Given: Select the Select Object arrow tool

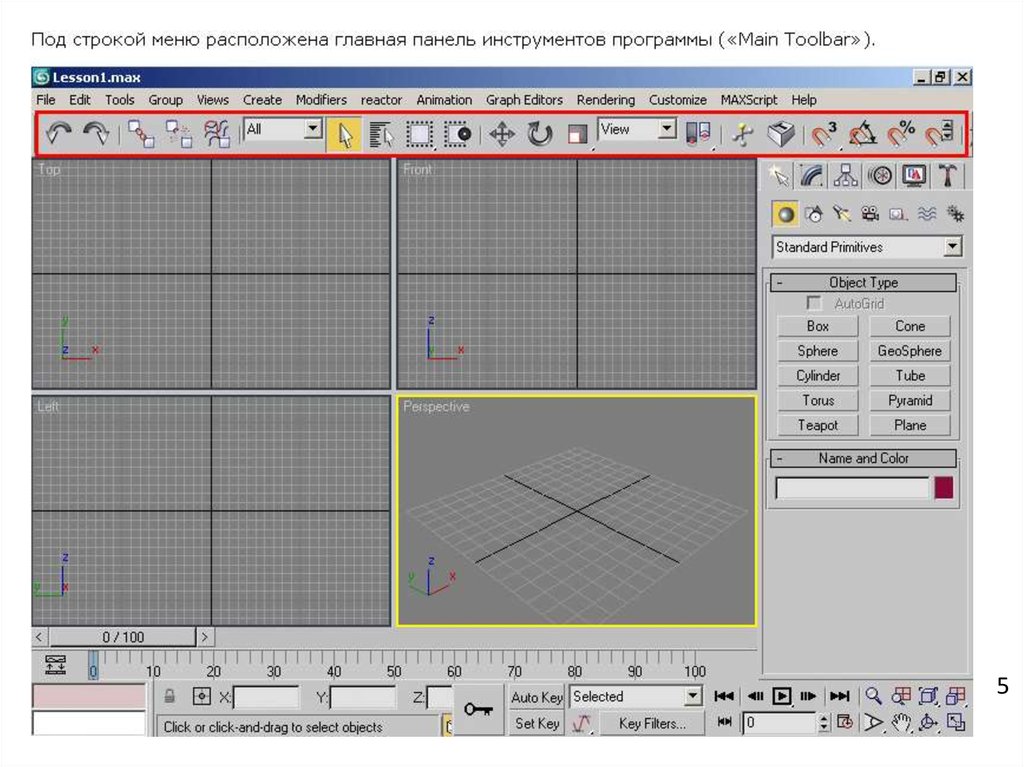Looking at the screenshot, I should (344, 134).
